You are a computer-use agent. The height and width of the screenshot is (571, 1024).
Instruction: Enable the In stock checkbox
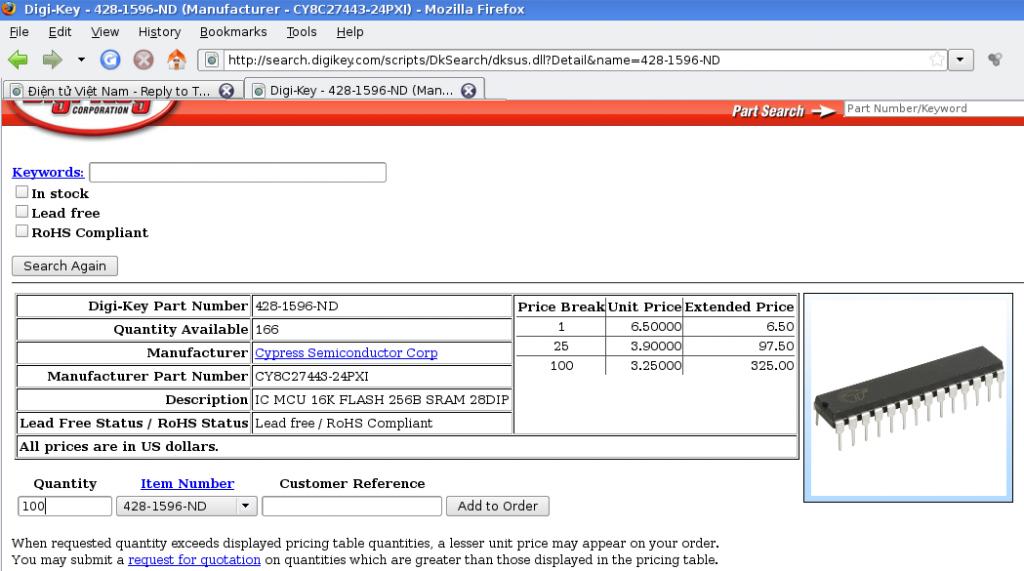22,192
